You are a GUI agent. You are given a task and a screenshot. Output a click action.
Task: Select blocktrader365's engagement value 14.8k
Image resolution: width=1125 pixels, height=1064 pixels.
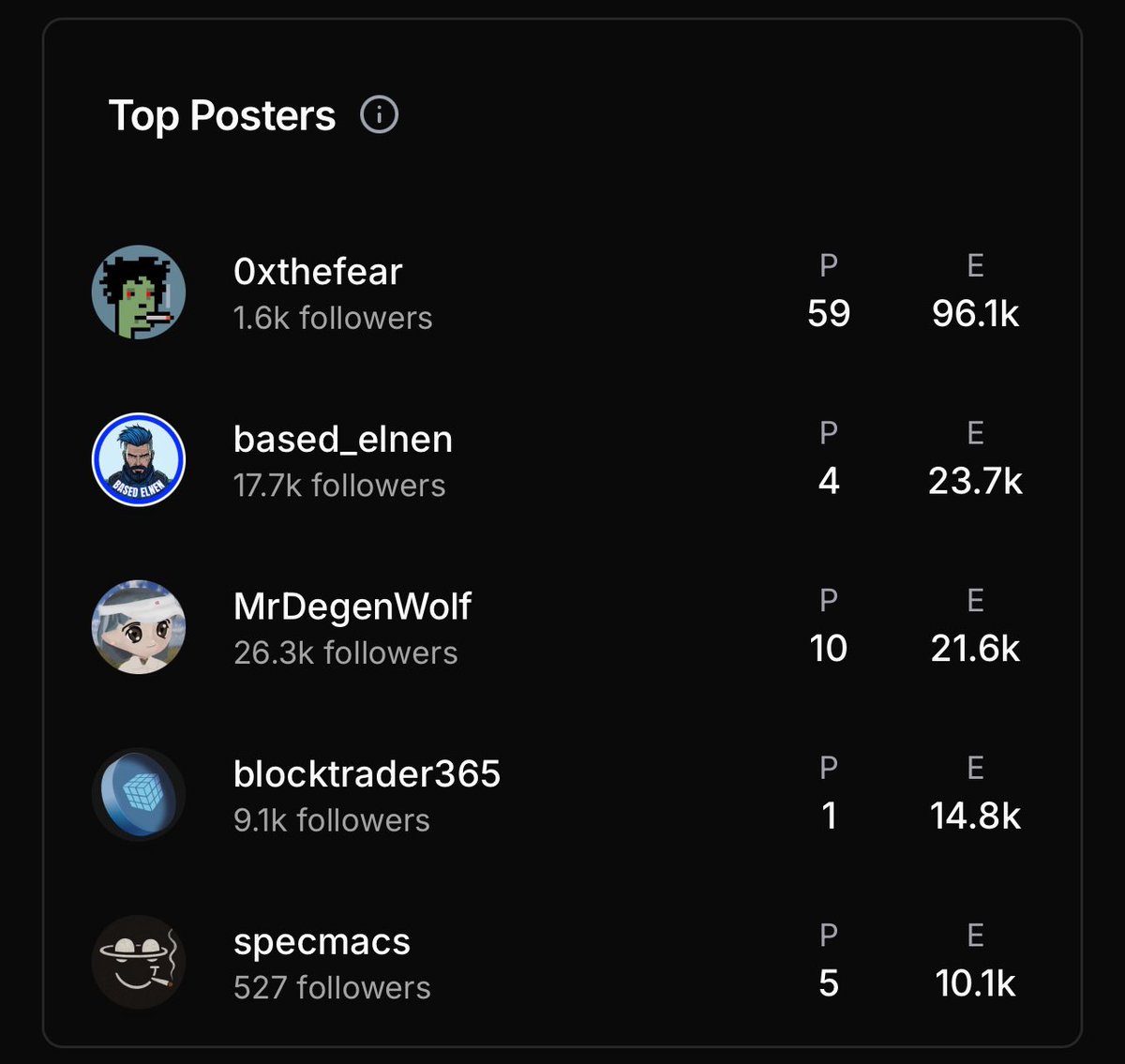point(975,816)
